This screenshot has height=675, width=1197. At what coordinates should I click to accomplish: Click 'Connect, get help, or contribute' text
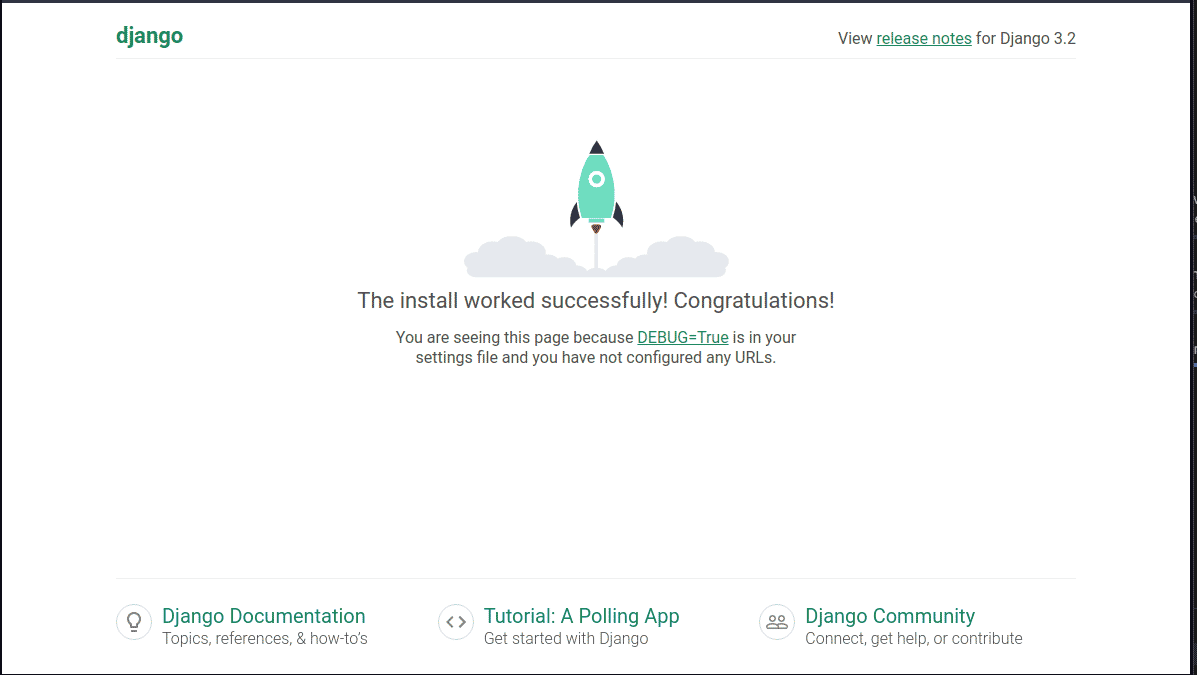pyautogui.click(x=914, y=638)
